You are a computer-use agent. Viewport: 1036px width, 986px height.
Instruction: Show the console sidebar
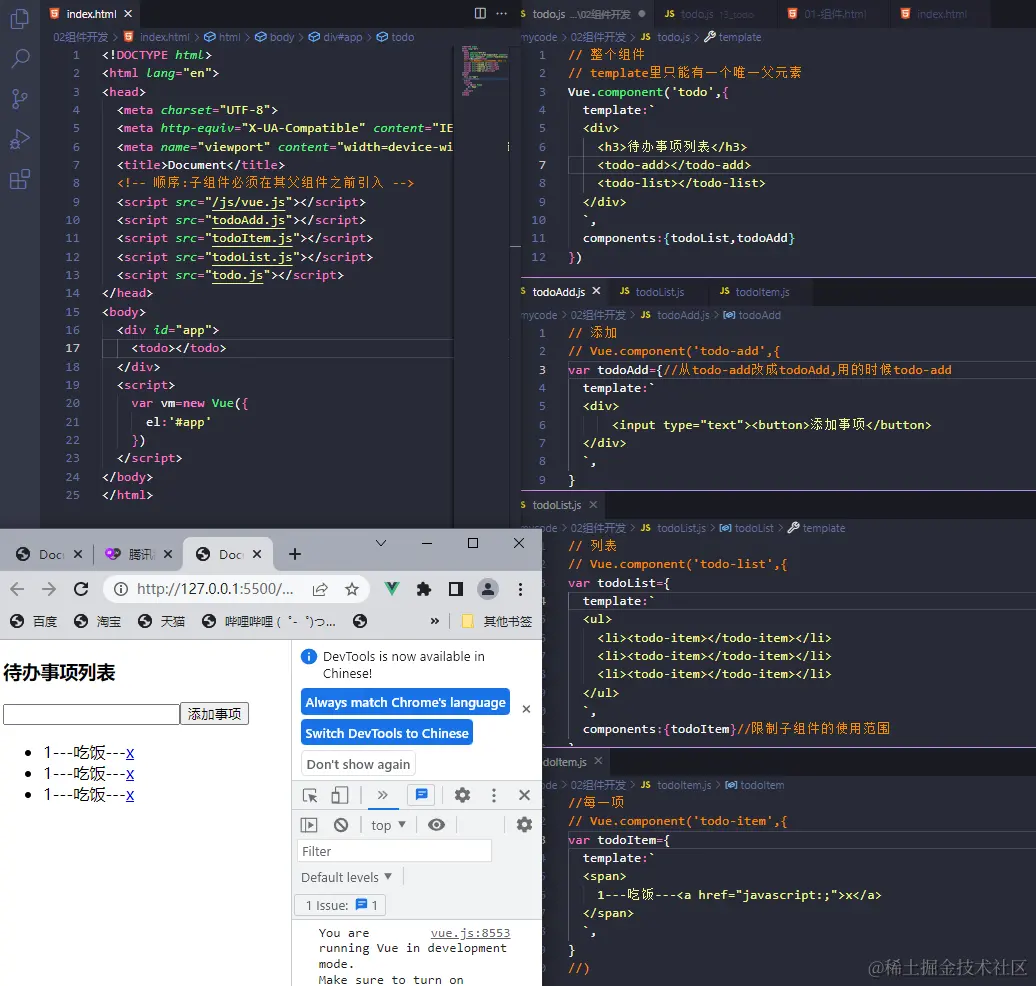click(x=309, y=825)
